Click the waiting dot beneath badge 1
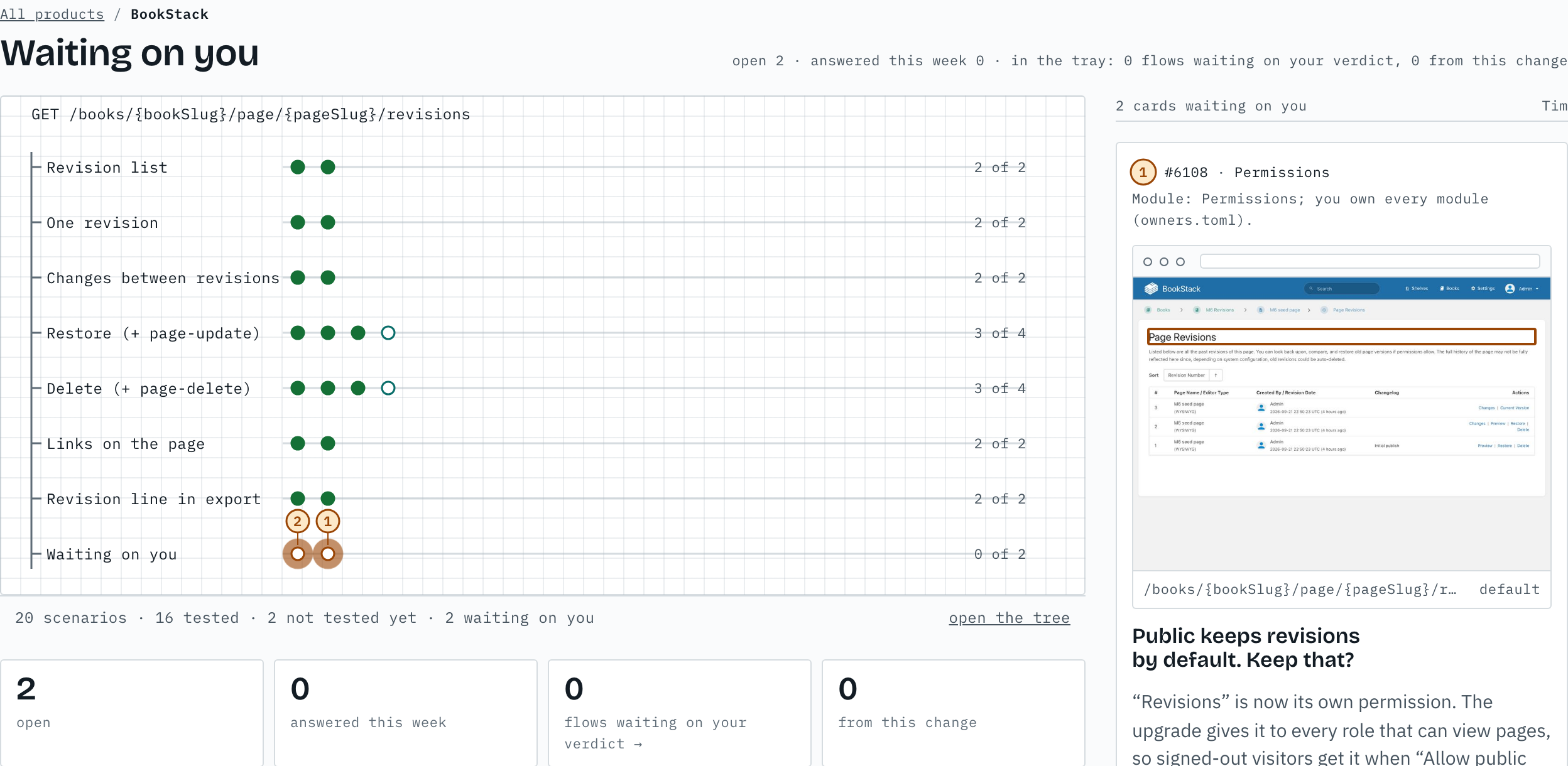 pos(328,554)
